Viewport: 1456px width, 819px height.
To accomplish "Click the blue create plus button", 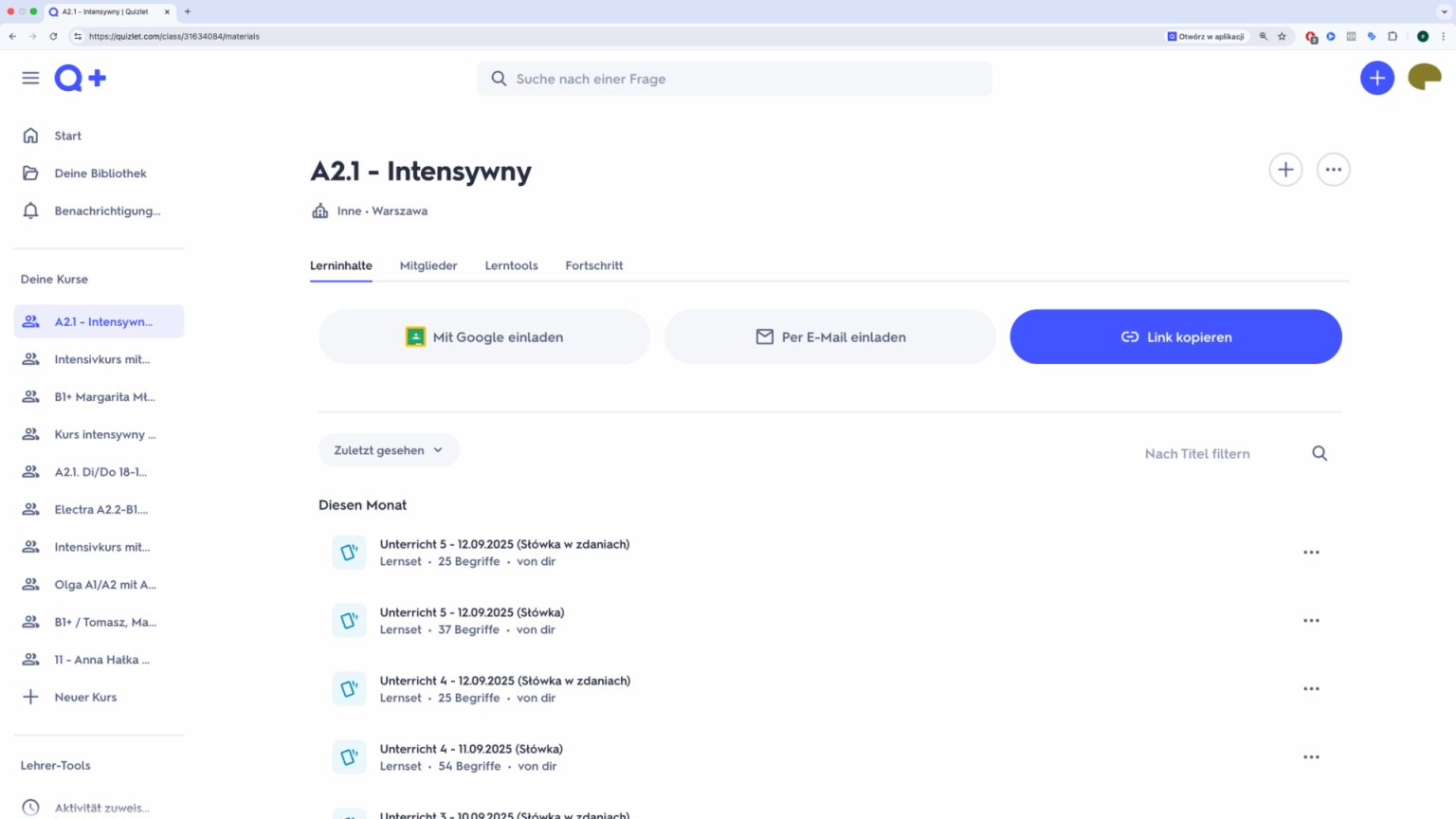I will pyautogui.click(x=1376, y=78).
